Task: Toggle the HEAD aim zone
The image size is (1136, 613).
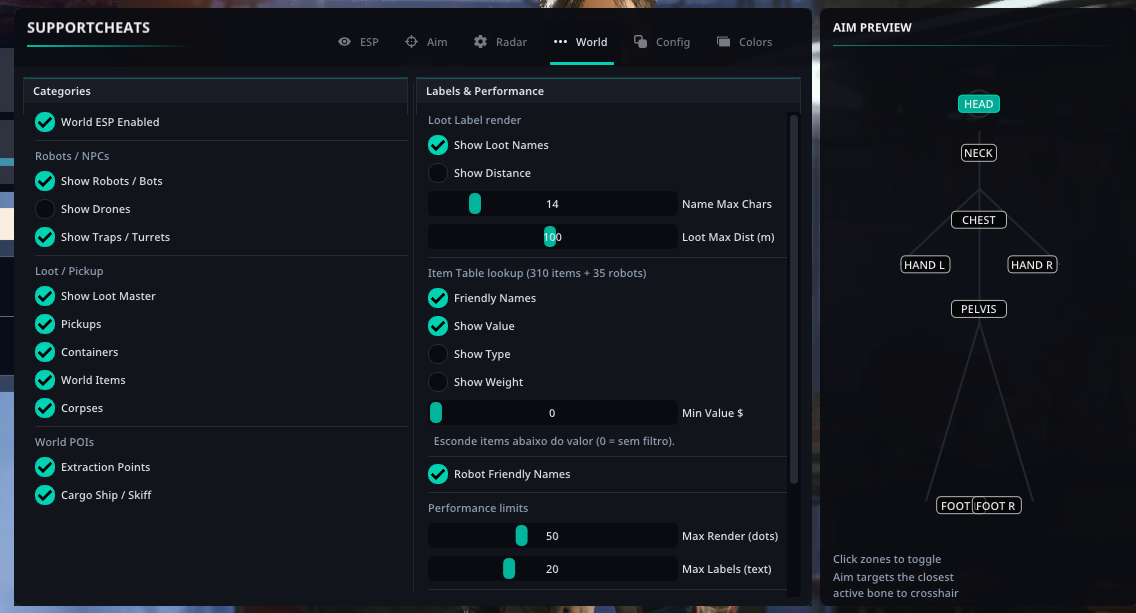Action: (979, 104)
